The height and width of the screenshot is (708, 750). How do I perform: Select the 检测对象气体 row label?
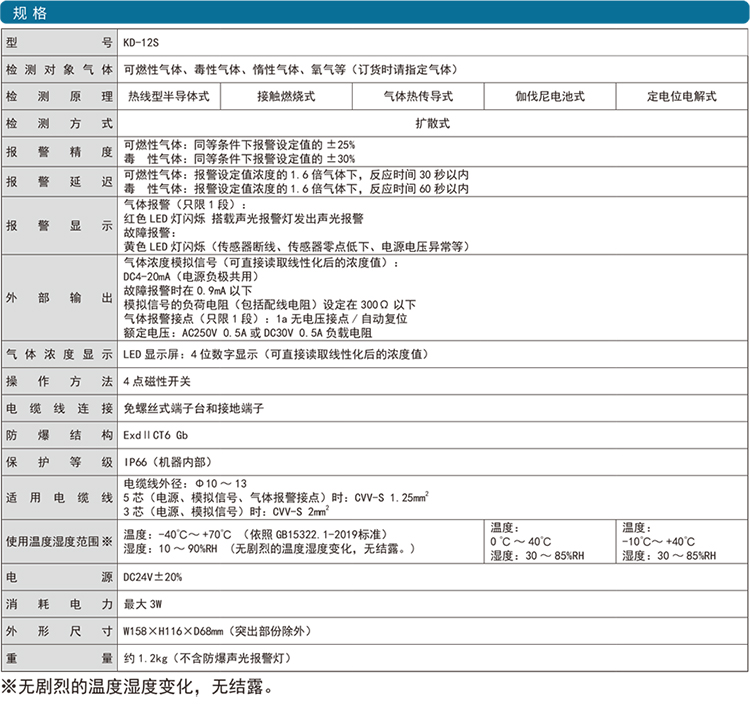tap(59, 70)
